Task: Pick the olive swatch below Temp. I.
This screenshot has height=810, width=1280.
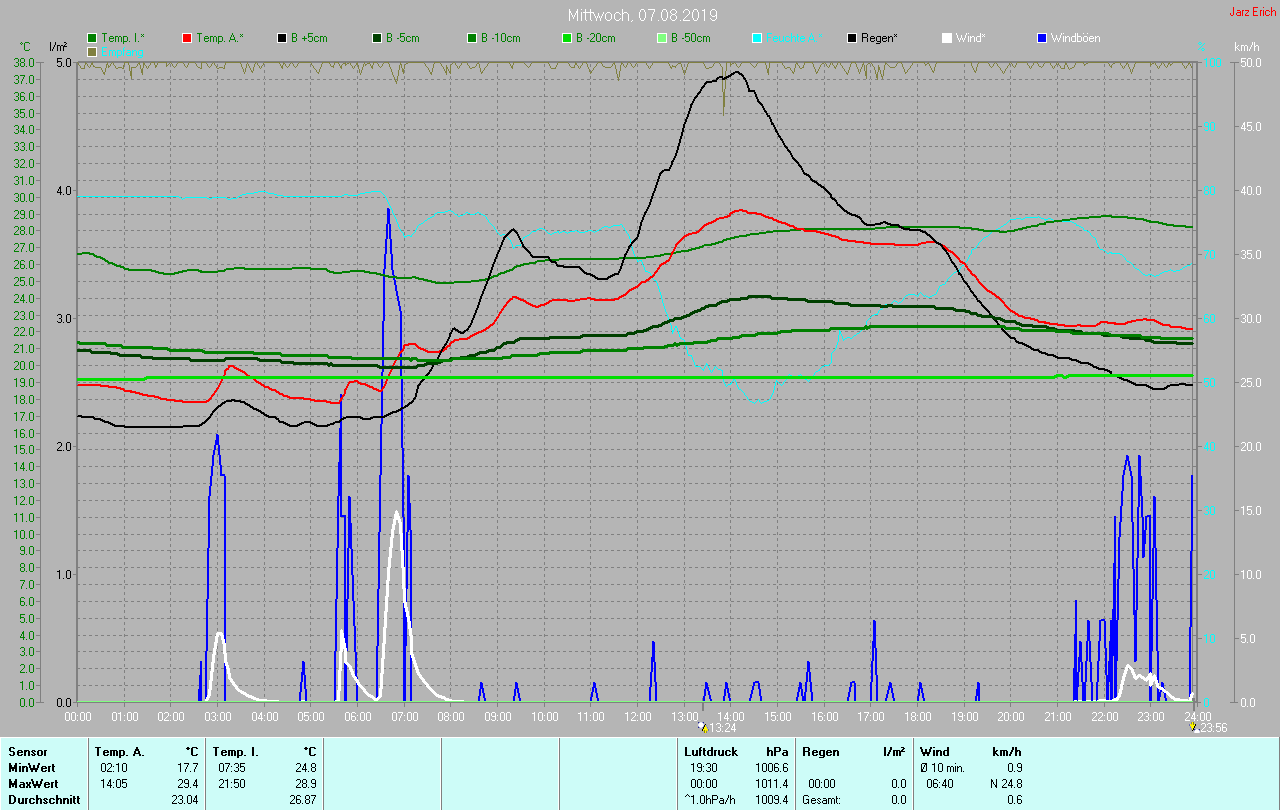Action: pyautogui.click(x=92, y=51)
